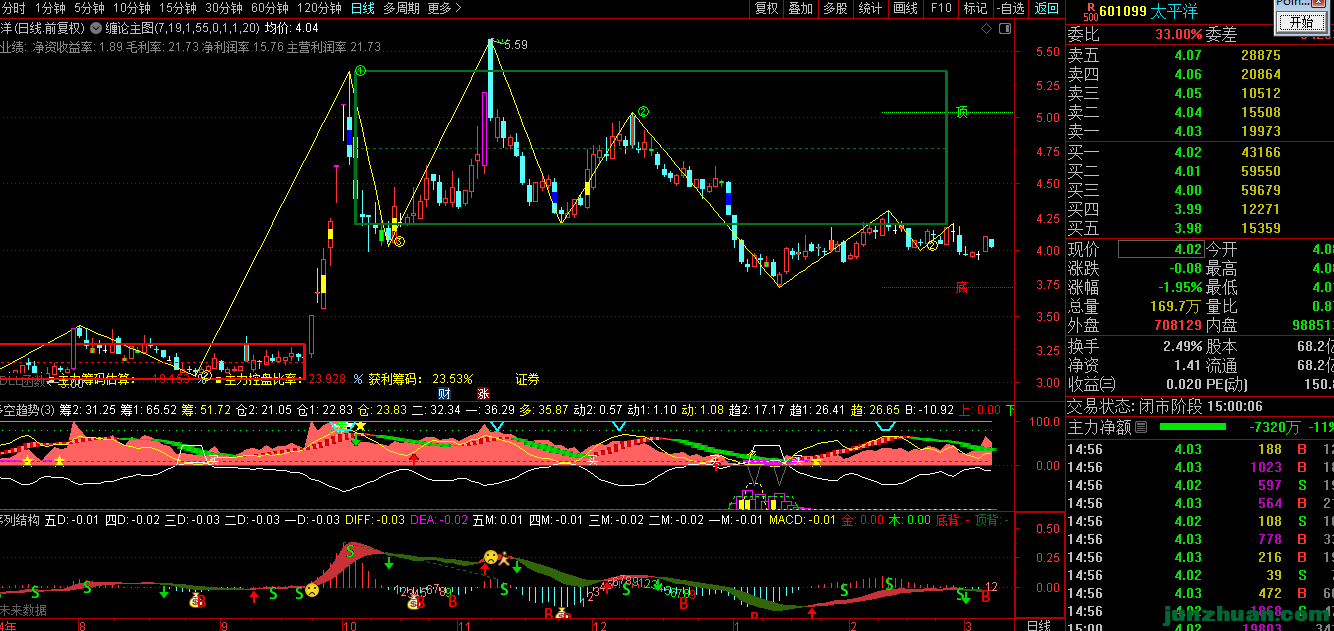The image size is (1334, 631).
Task: Click the 返回 back button
Action: (1046, 8)
